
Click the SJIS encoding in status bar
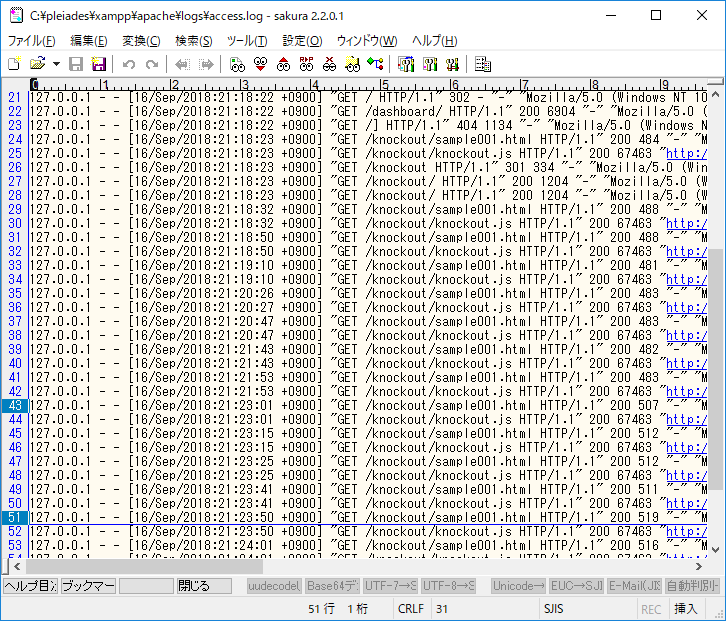pos(554,608)
